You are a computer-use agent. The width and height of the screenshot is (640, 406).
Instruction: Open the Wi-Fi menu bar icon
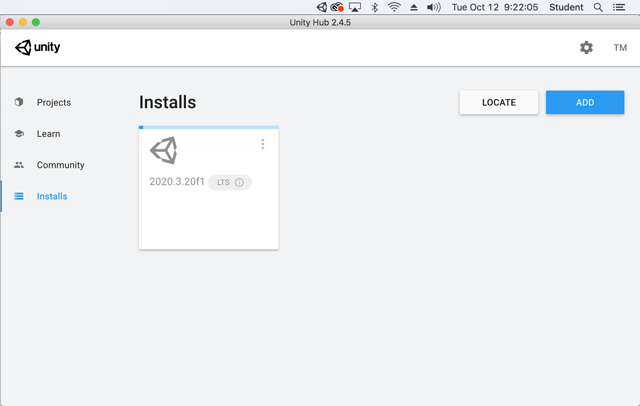(394, 7)
